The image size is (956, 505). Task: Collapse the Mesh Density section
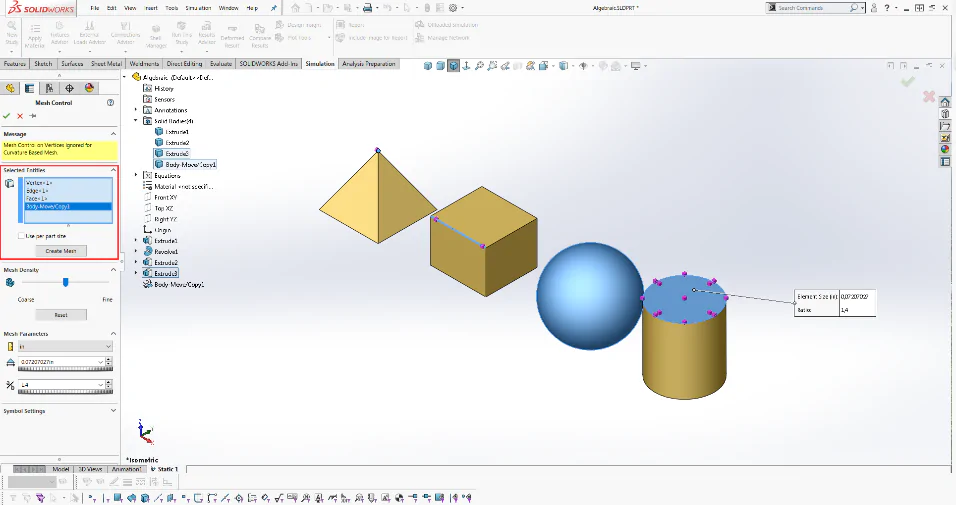click(x=113, y=270)
